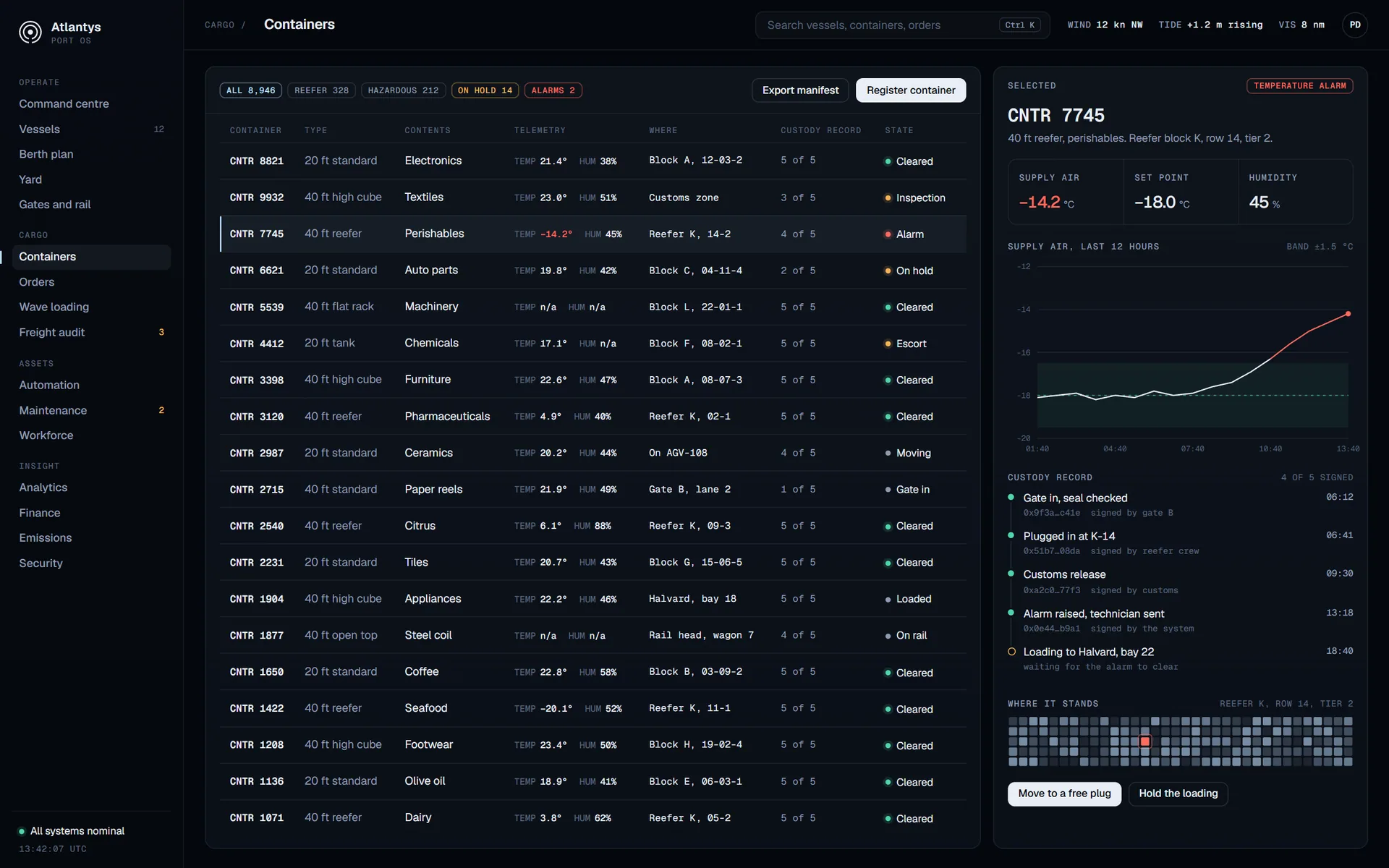Click Export manifest button
This screenshot has width=1389, height=868.
tap(800, 90)
